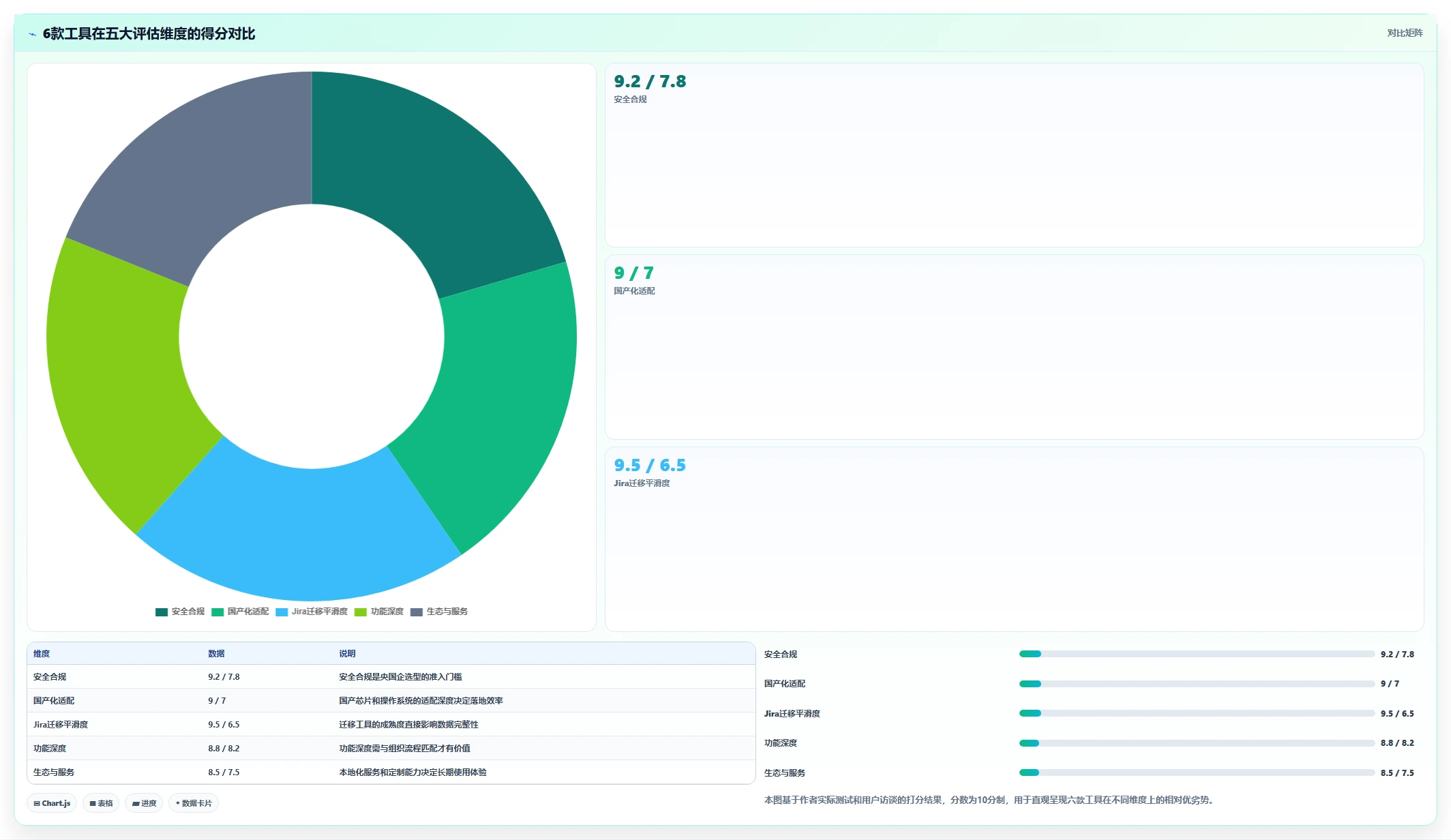Click the 数据卡片 tag chip
Viewport: 1451px width, 840px height.
[x=194, y=803]
